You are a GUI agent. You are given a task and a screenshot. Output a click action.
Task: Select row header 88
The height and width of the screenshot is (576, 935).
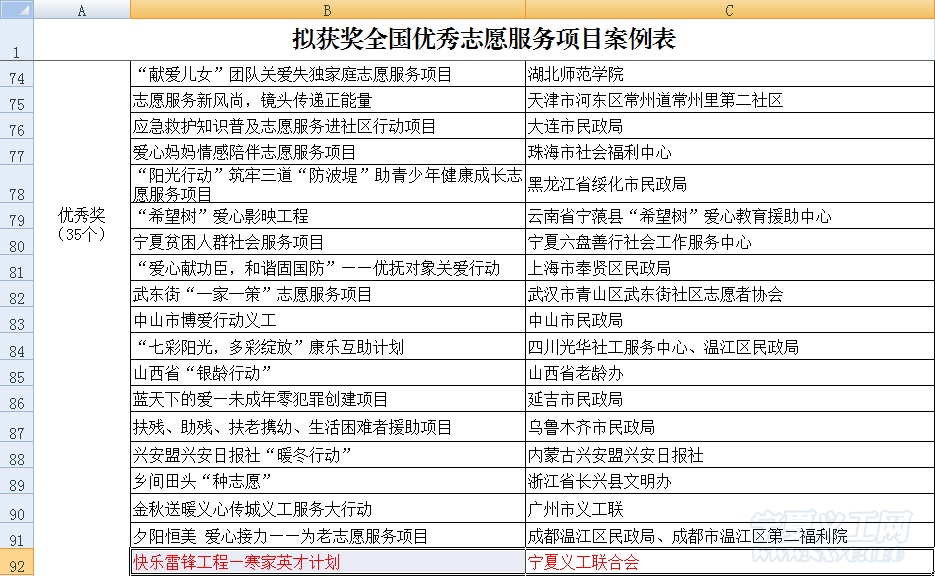[x=17, y=455]
